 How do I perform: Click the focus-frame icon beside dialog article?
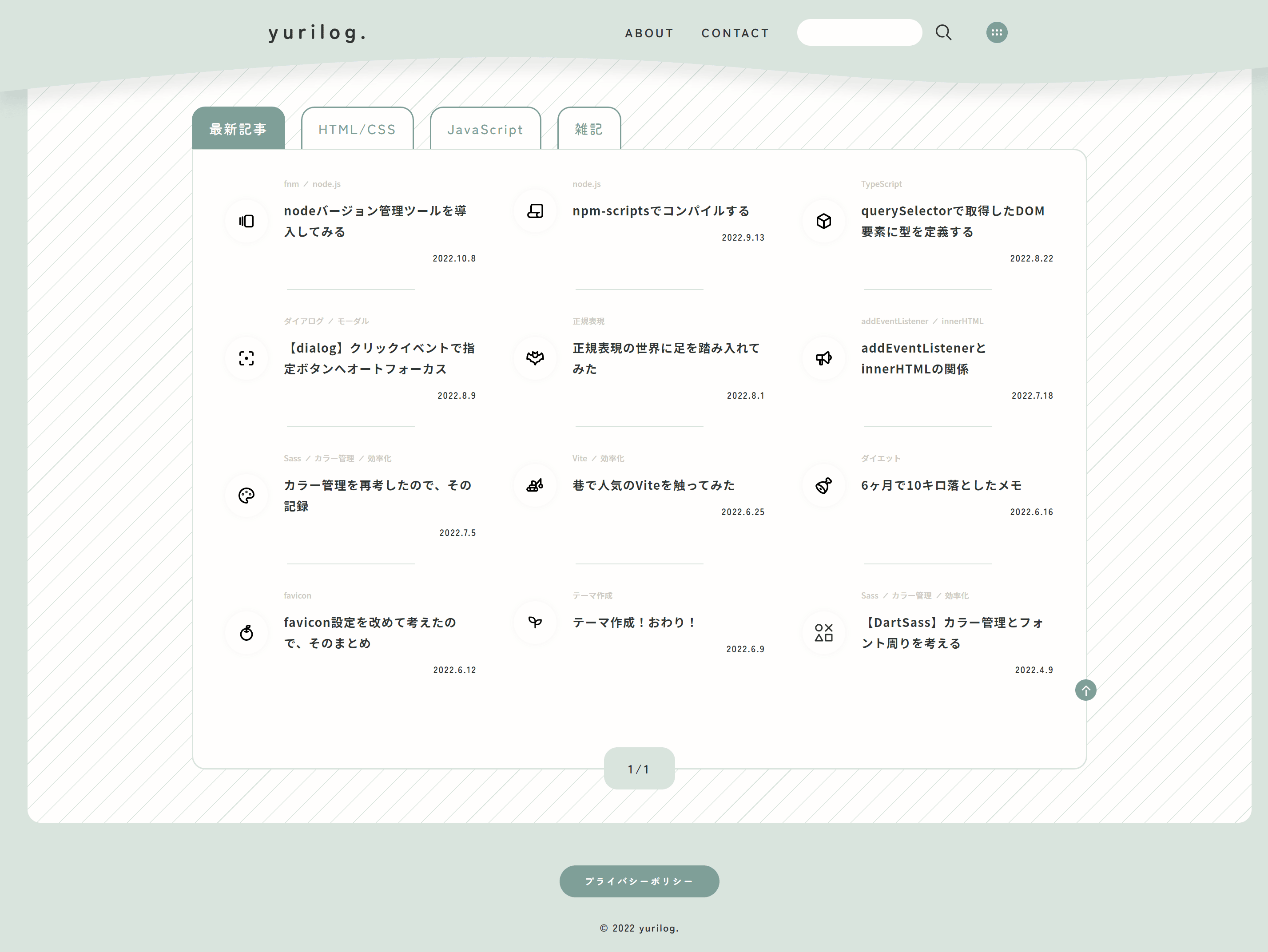pos(246,358)
